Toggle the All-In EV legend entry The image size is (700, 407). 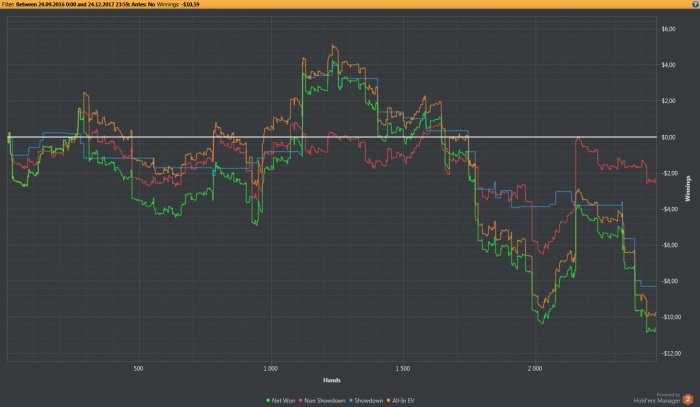pyautogui.click(x=400, y=401)
